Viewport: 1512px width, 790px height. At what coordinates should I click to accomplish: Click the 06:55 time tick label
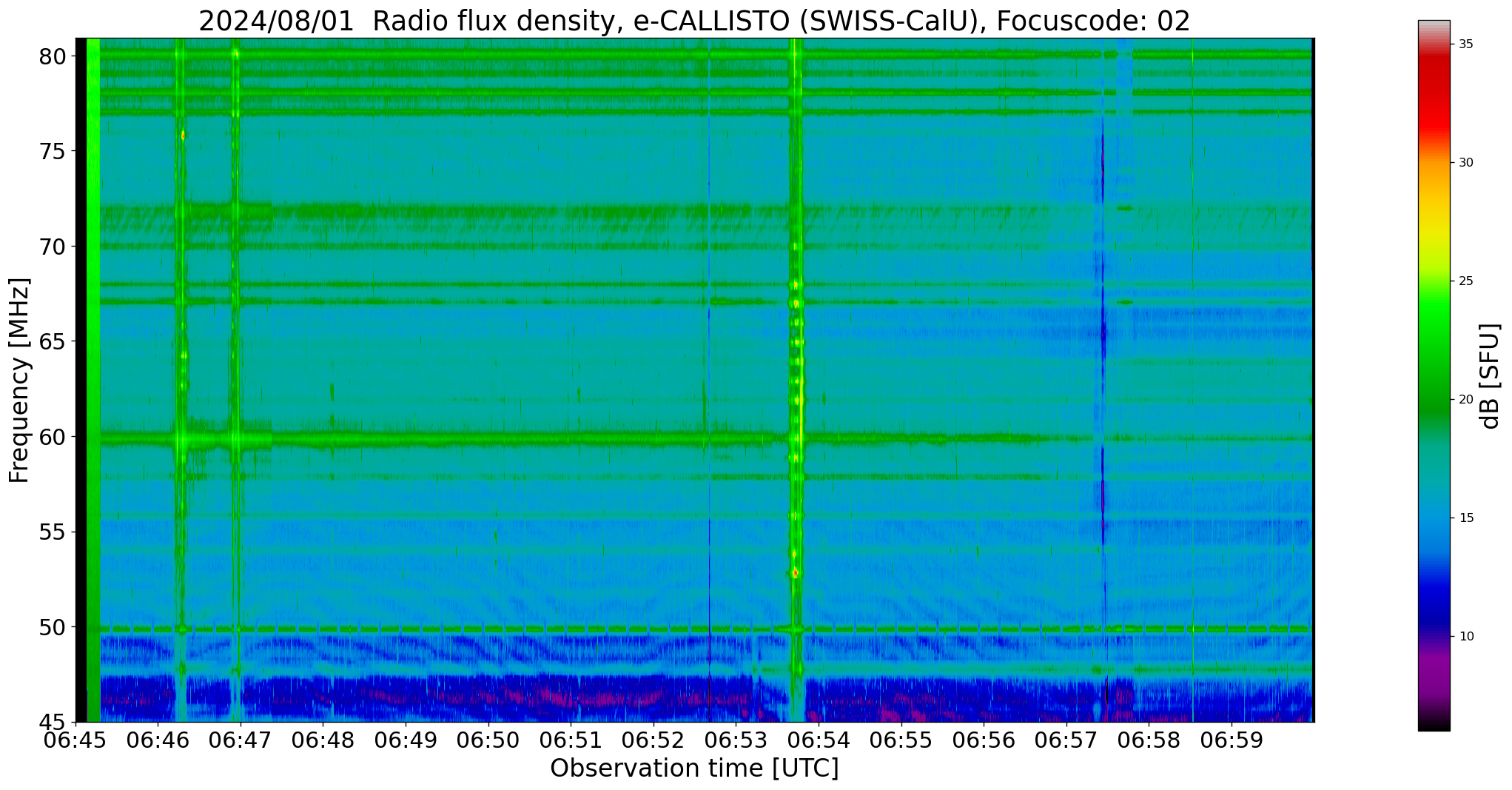[901, 740]
